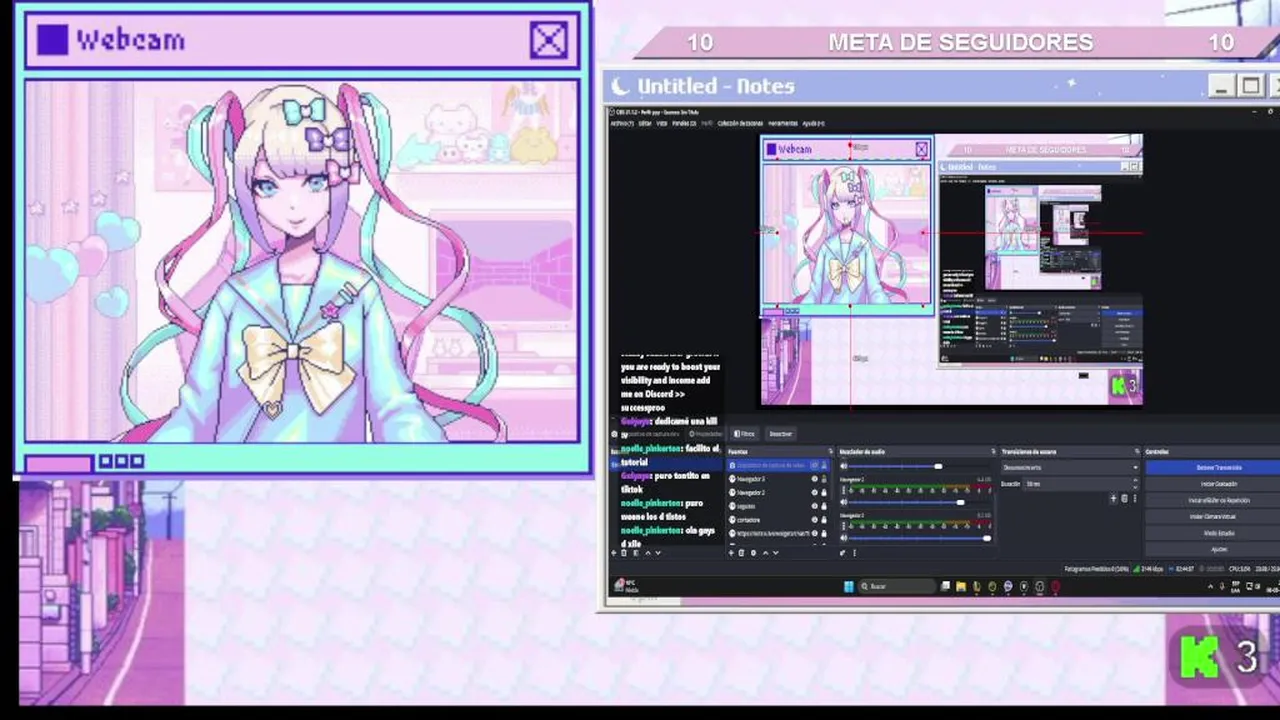This screenshot has height=720, width=1280.
Task: Click Detener Transmisión button
Action: point(1213,467)
